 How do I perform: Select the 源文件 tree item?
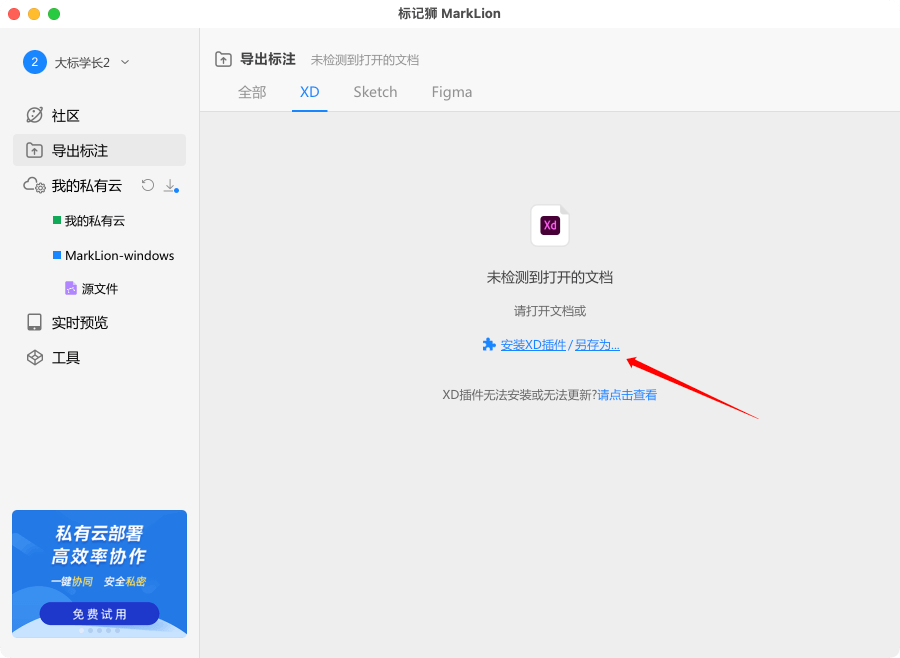98,288
